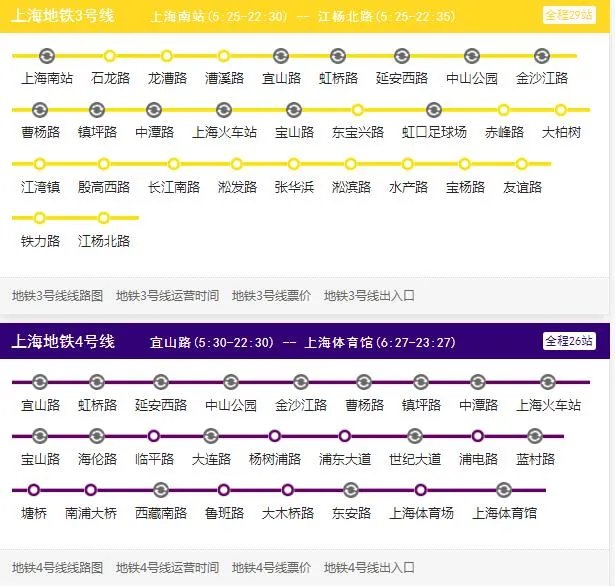This screenshot has height=586, width=615.
Task: Click the 江杨北路 terminal station marker
Action: coord(104,218)
